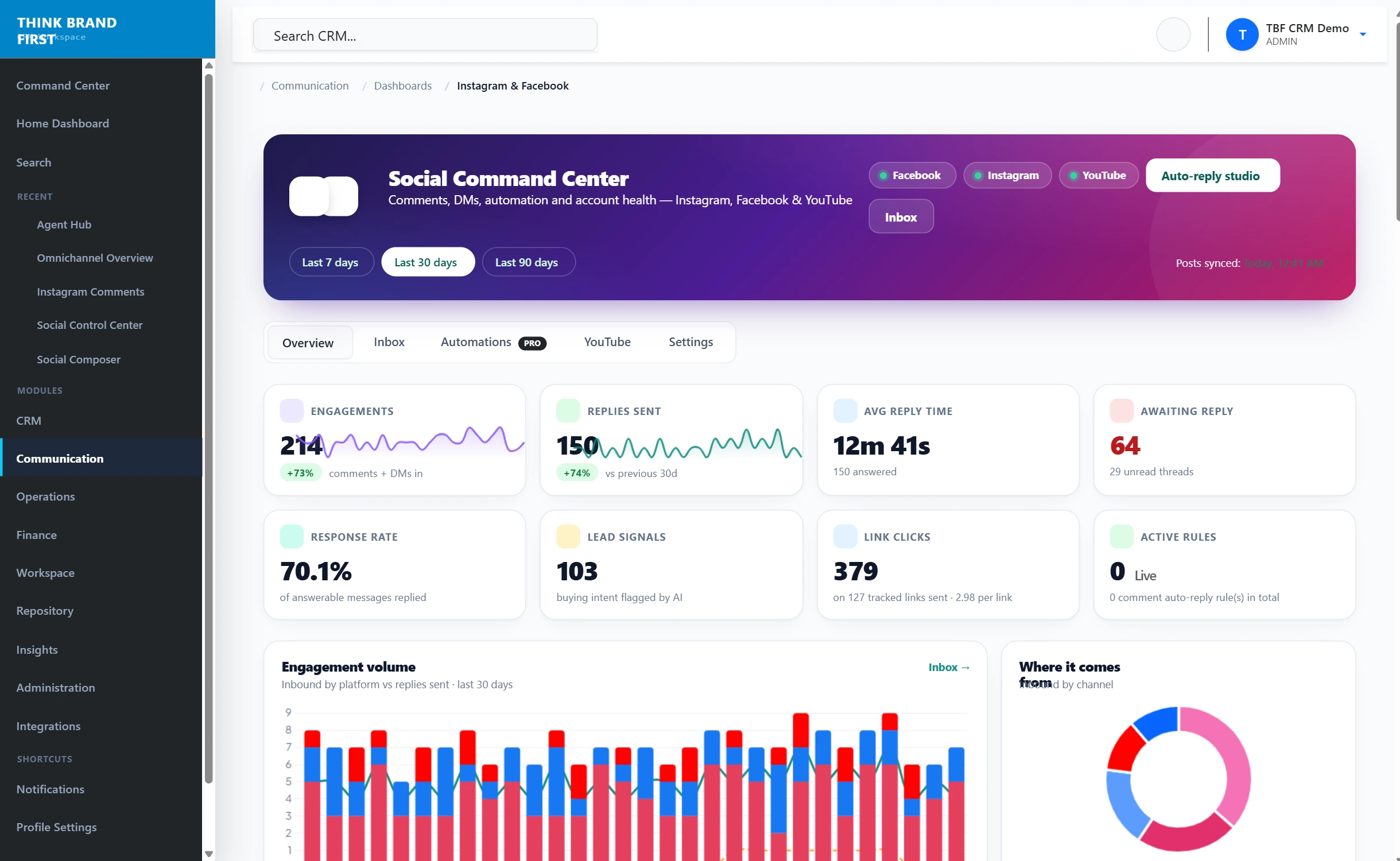Open Social Composer from recent list
This screenshot has width=1400, height=861.
[78, 359]
